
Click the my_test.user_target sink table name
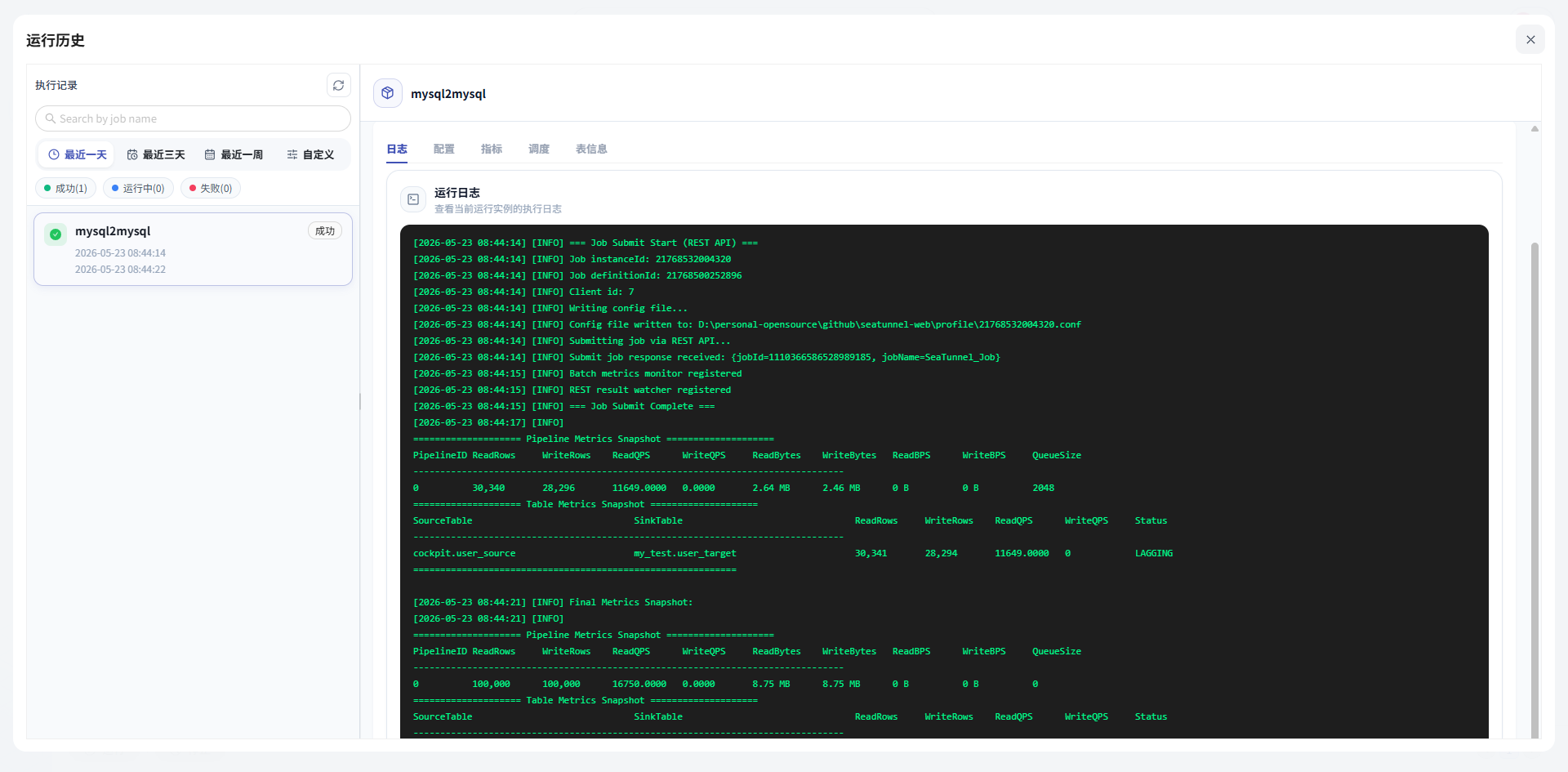tap(685, 553)
